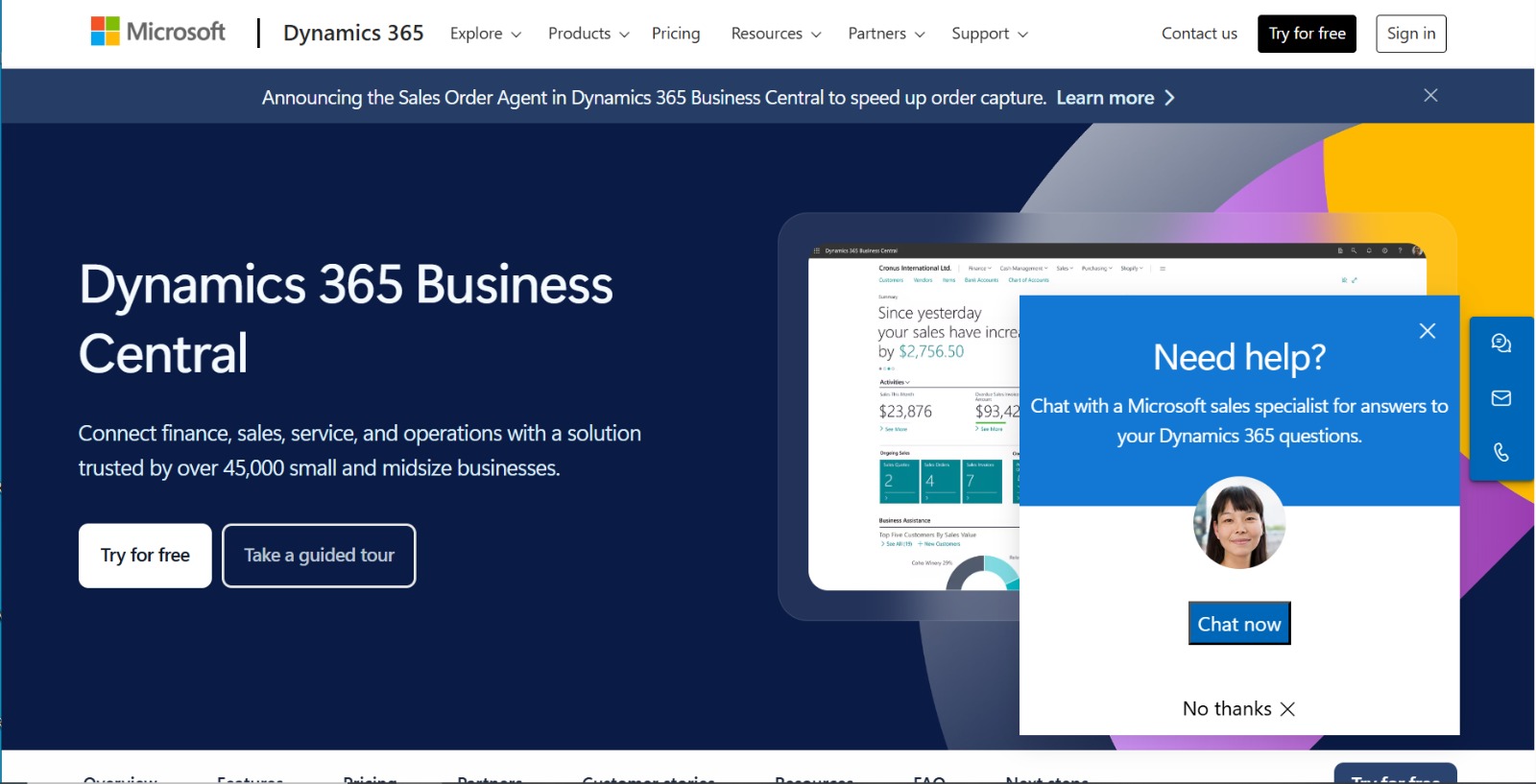
Task: Expand the Products menu
Action: pos(588,34)
